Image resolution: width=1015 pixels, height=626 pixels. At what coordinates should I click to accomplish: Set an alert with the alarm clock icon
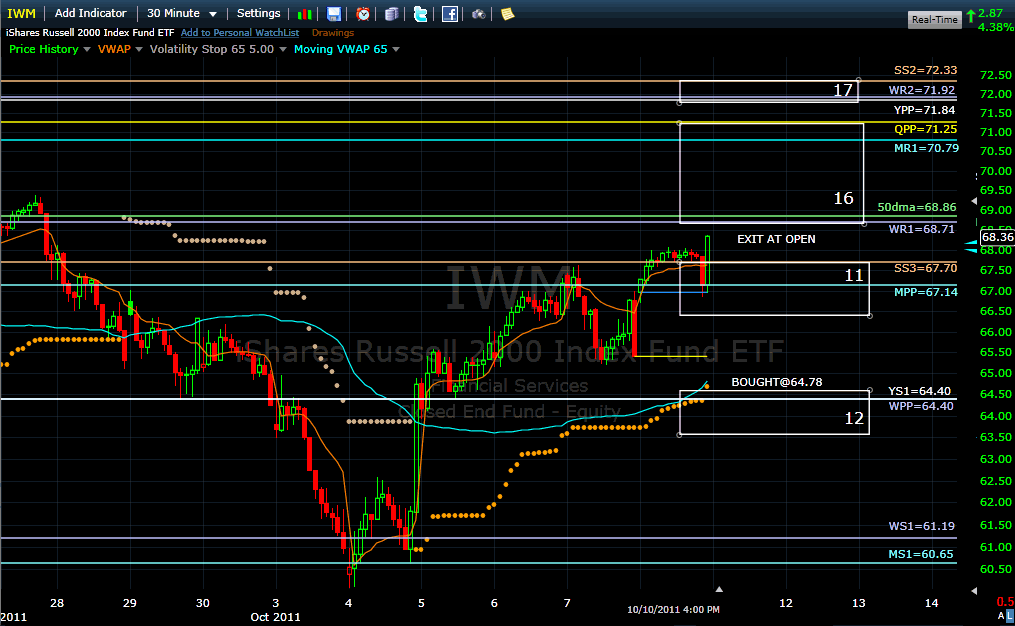coord(363,14)
